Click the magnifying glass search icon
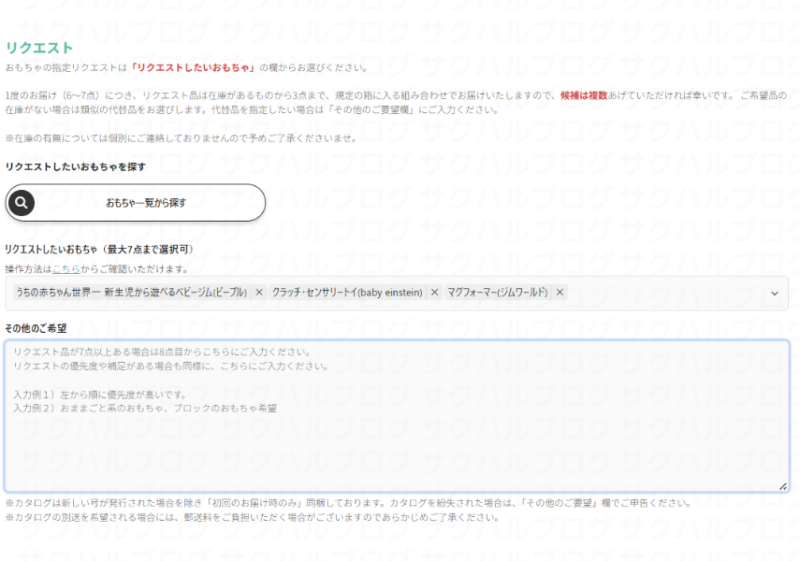This screenshot has width=800, height=561. point(22,203)
